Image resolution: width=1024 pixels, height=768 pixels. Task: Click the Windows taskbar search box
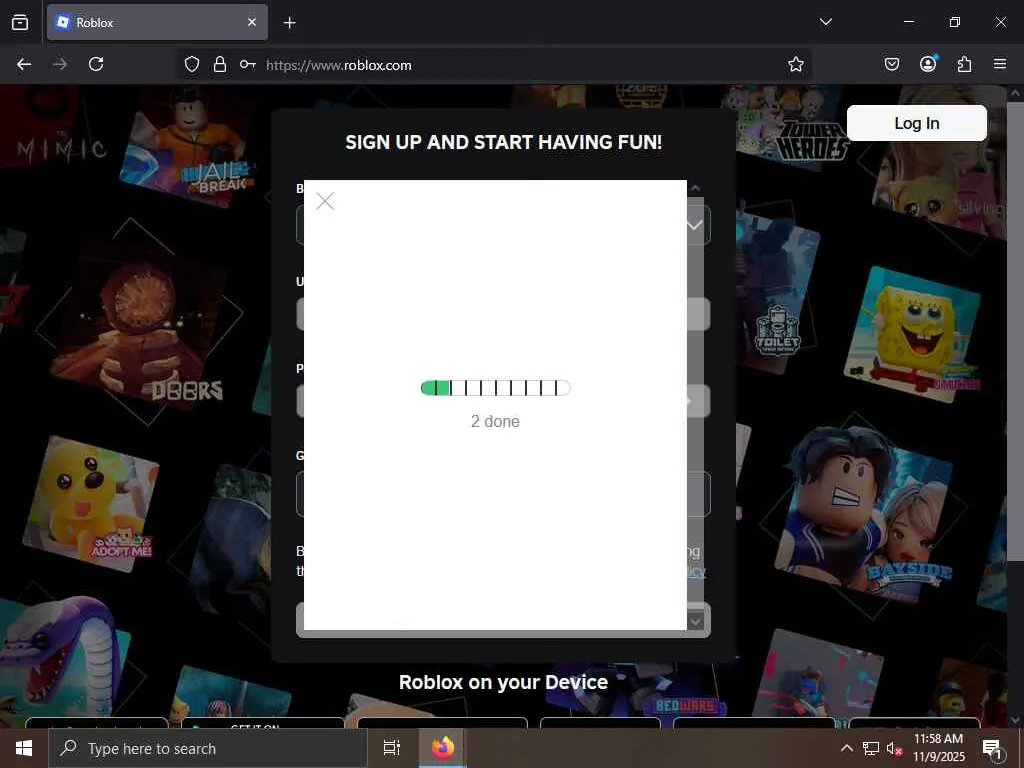(208, 748)
